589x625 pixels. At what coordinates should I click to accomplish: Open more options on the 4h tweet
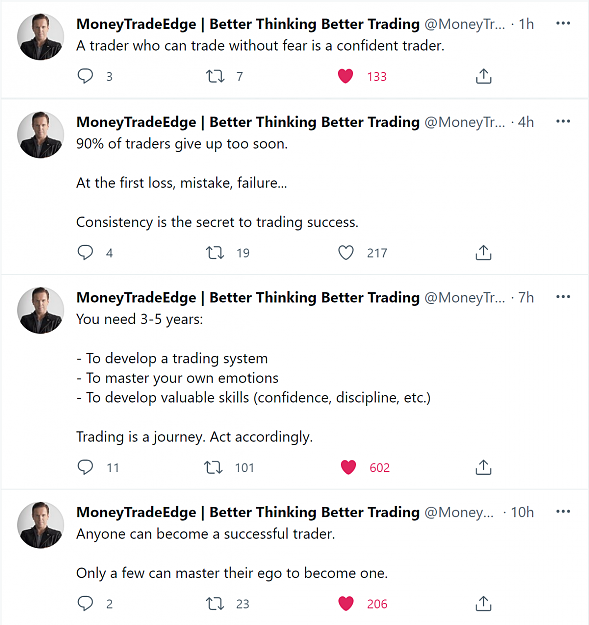563,122
